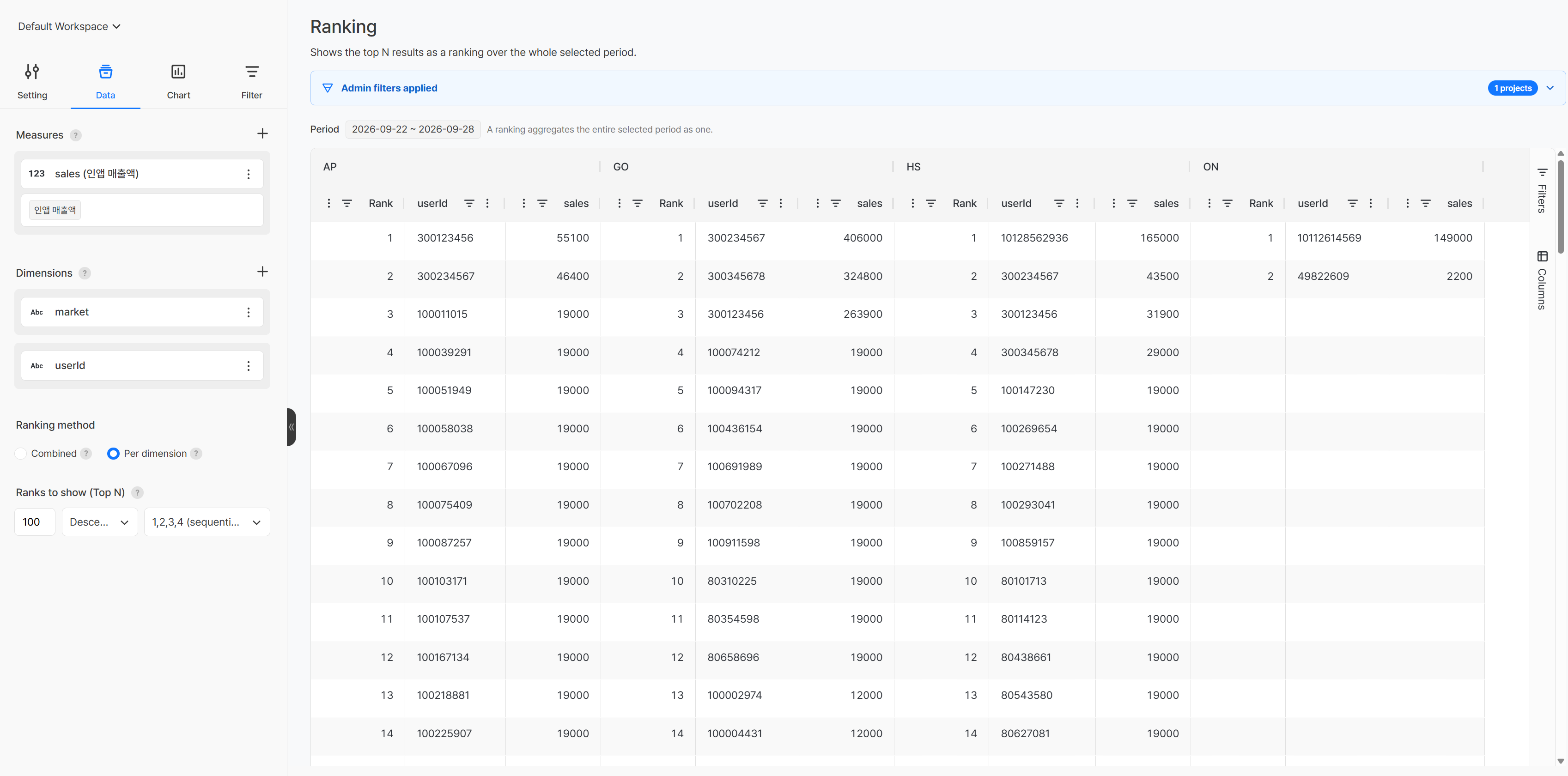Click the table vertical scrollbar thumb
1568x776 pixels.
(x=1560, y=207)
